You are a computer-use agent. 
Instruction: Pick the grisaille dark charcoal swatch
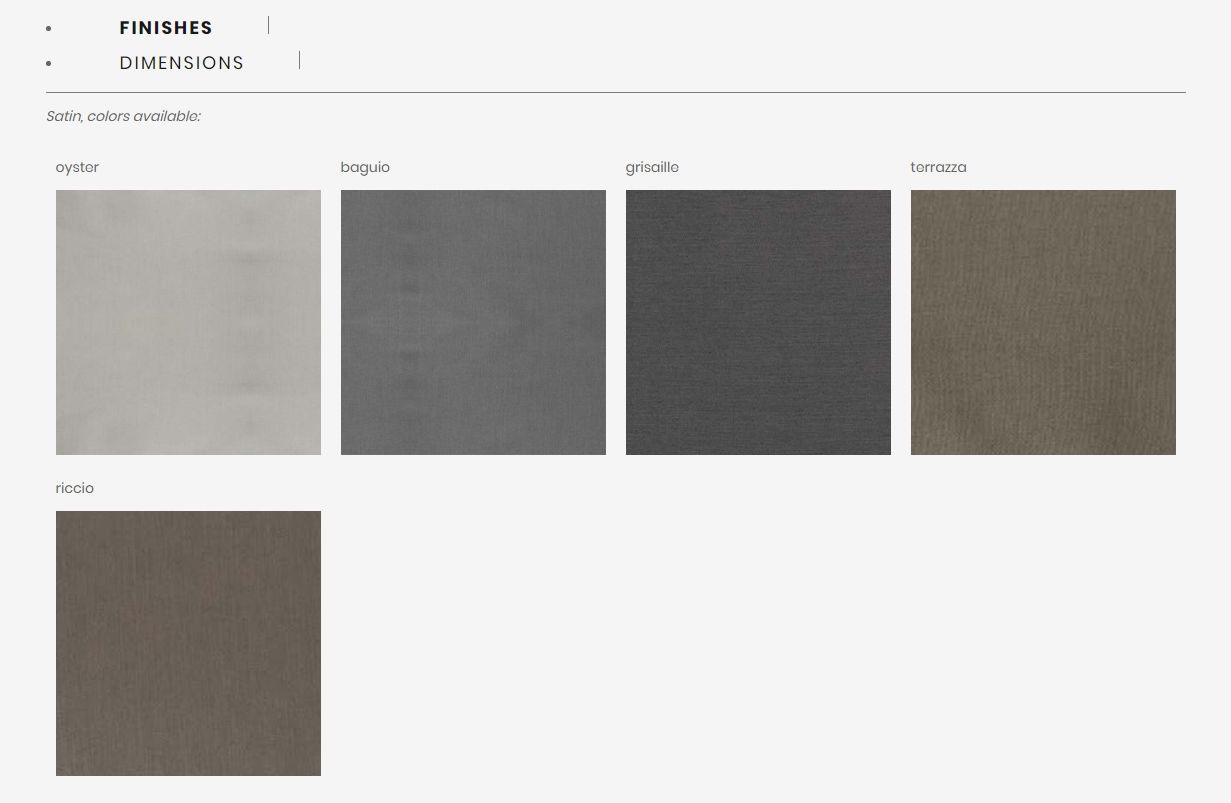tap(758, 322)
